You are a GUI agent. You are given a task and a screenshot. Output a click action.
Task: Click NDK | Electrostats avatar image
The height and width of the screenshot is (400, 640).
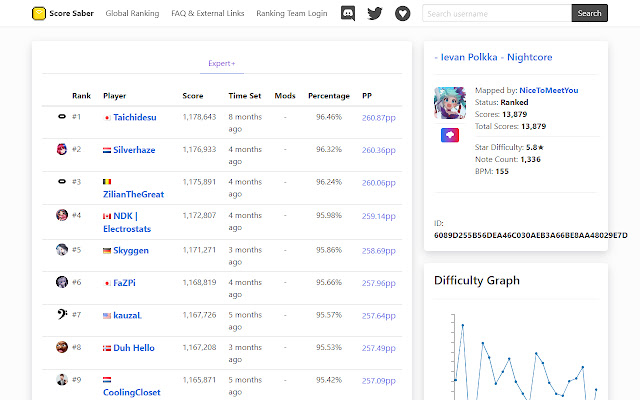point(62,215)
